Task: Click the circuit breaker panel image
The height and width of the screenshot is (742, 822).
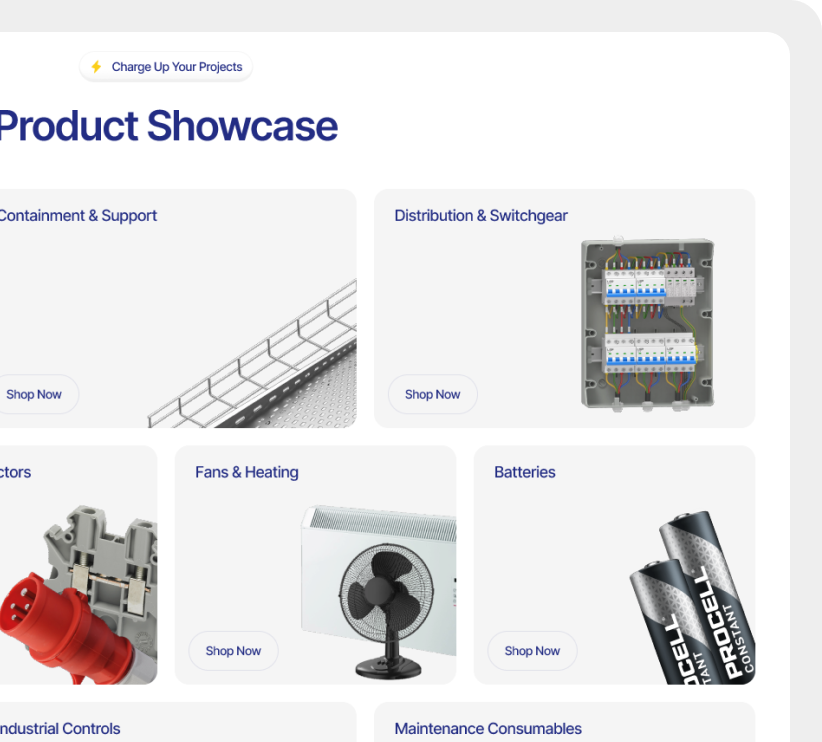Action: point(648,324)
